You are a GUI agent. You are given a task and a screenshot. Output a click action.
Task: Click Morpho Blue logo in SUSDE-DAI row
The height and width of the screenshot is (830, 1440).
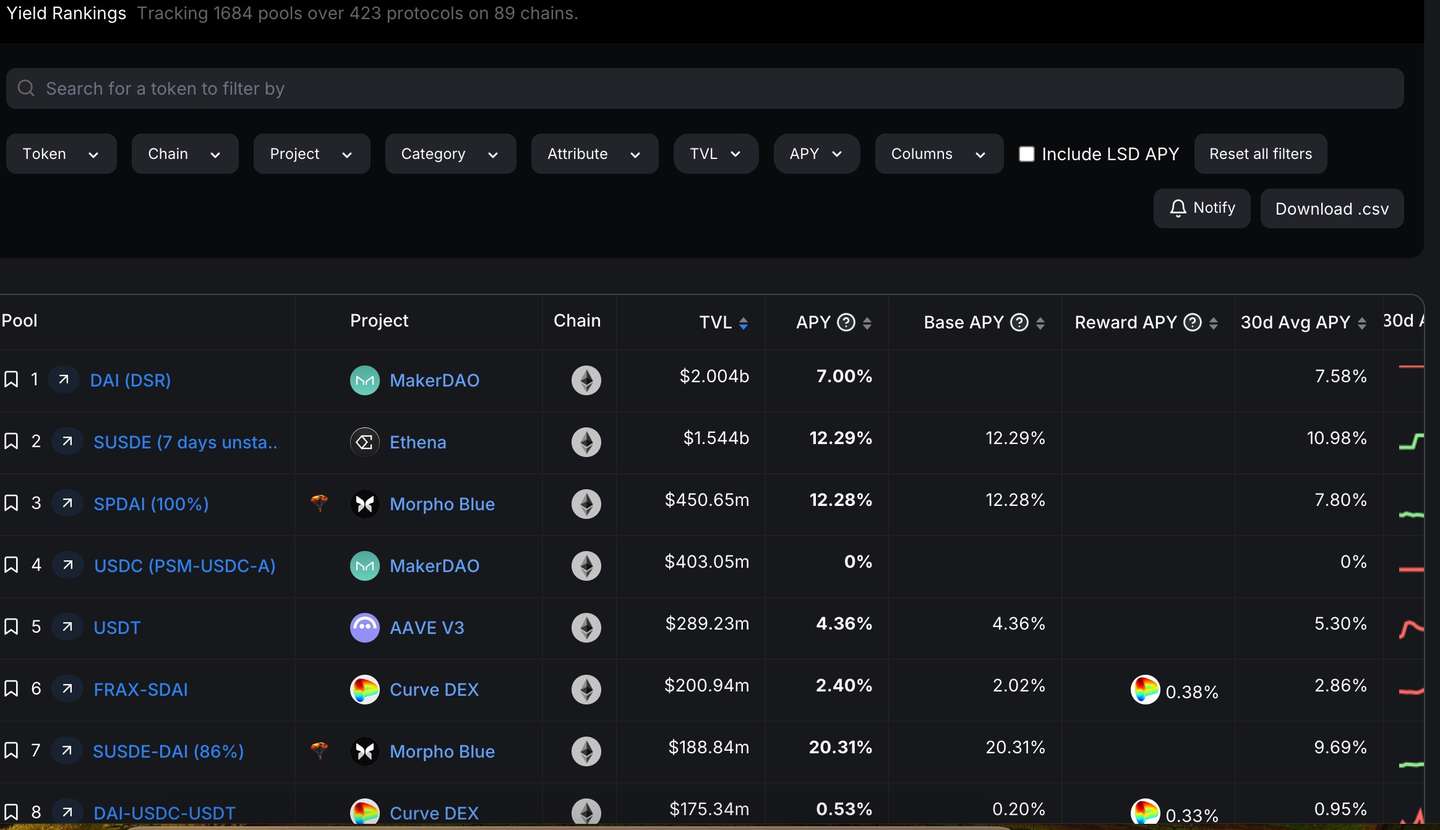[x=365, y=752]
